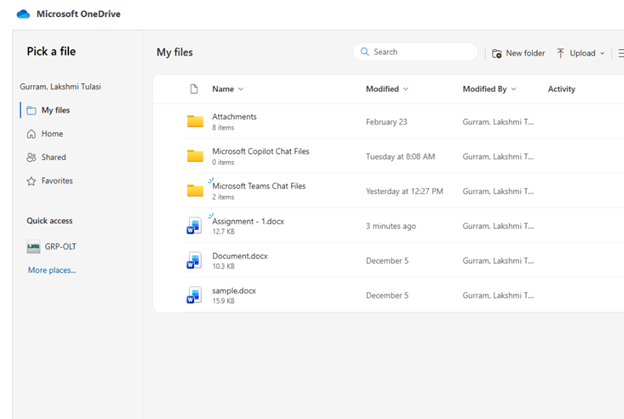Open the Modified column sort dropdown
624x419 pixels.
point(406,89)
